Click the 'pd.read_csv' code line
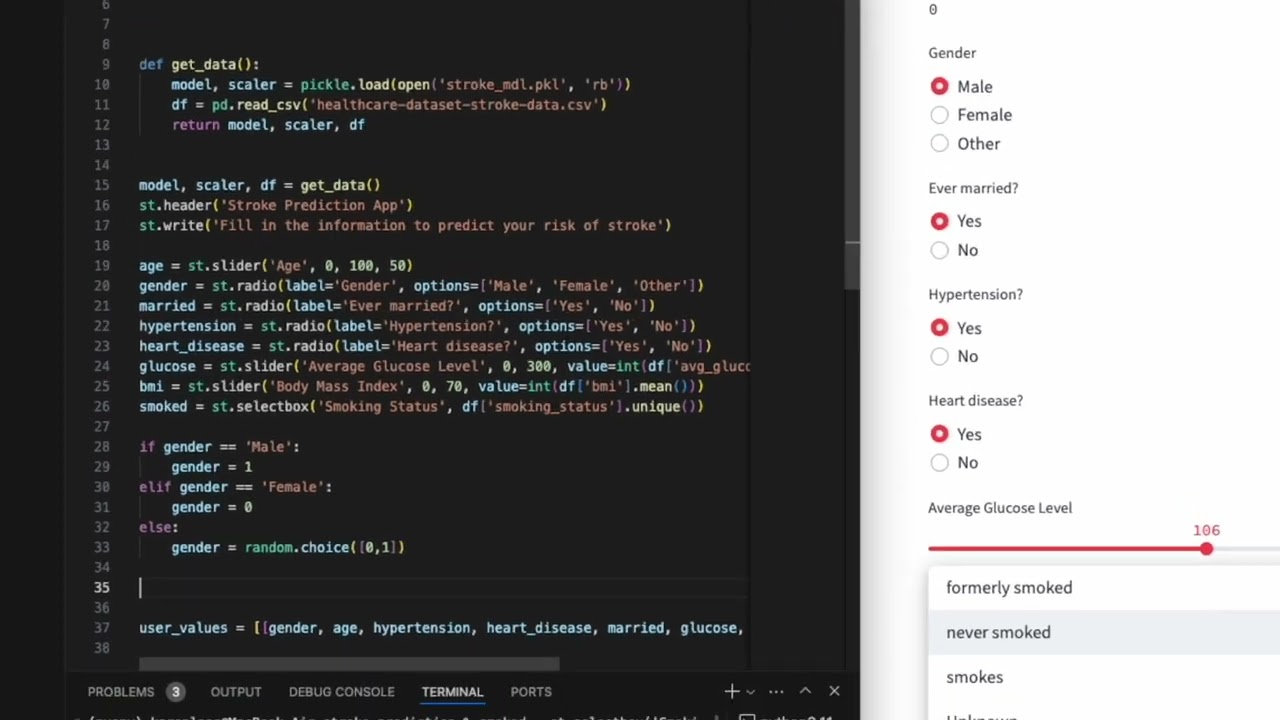Image resolution: width=1280 pixels, height=720 pixels. click(389, 105)
